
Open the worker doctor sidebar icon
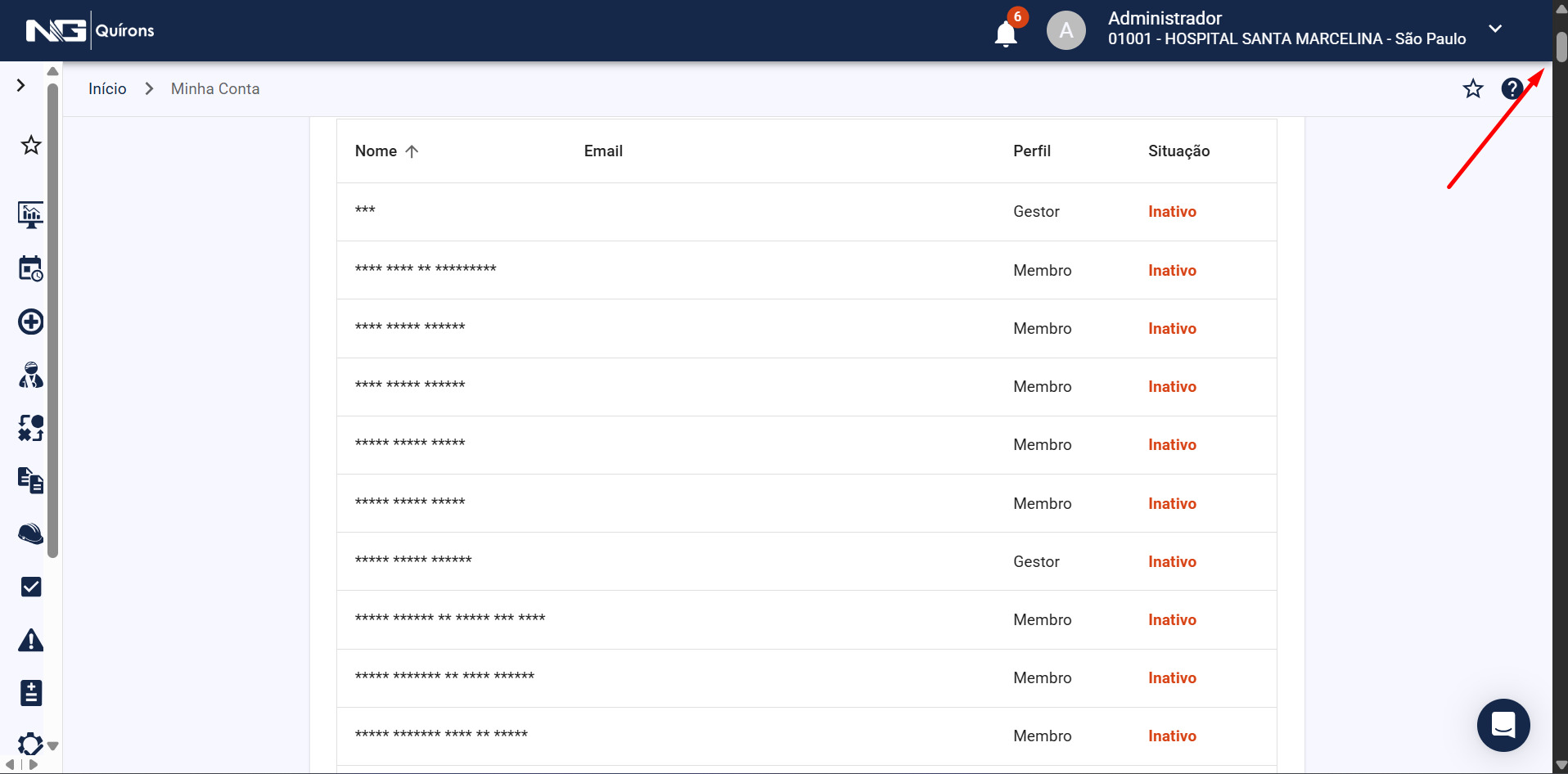click(31, 376)
